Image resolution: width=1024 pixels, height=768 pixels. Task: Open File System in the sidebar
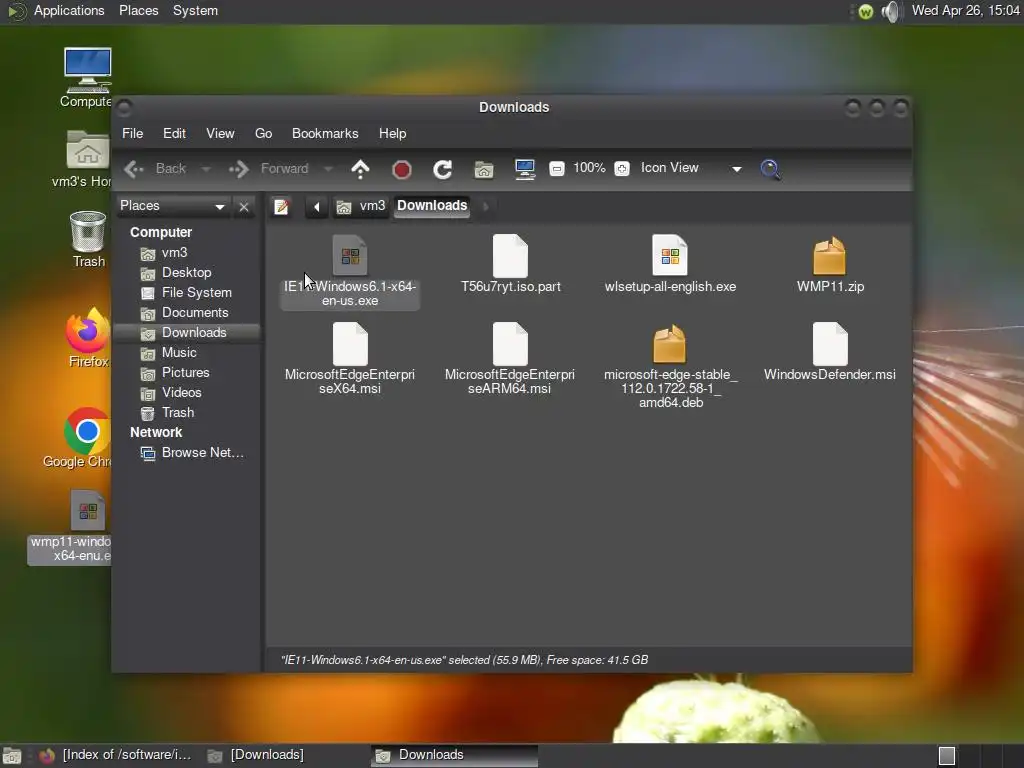point(196,293)
